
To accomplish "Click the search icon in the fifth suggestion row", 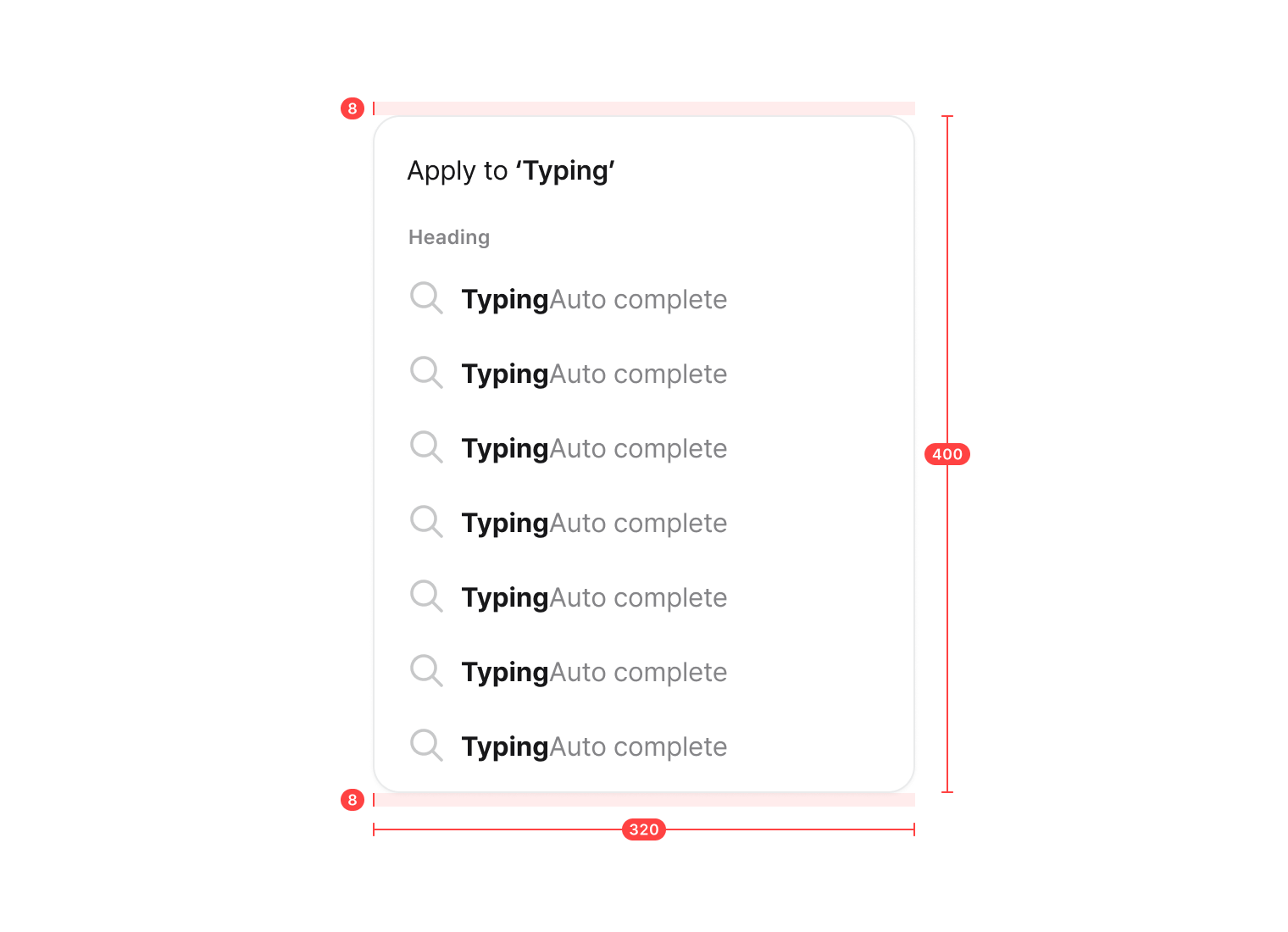I will coord(426,596).
